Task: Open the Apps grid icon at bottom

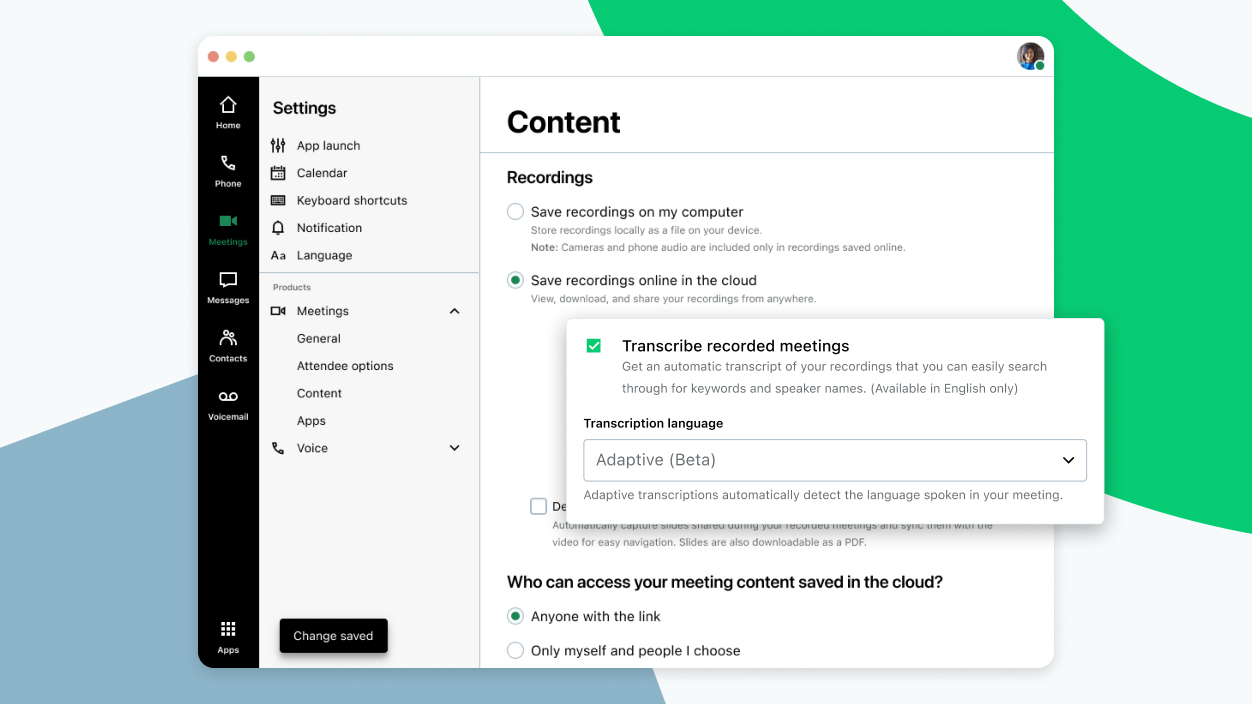Action: pyautogui.click(x=228, y=631)
